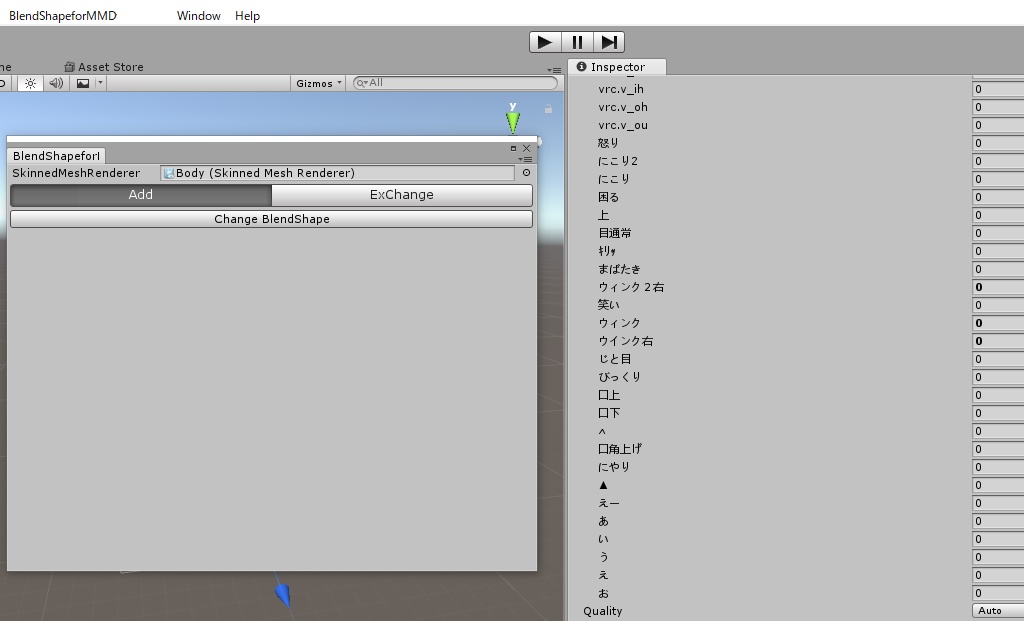Toggle scene effects image icon
Image resolution: width=1024 pixels, height=621 pixels.
[83, 83]
